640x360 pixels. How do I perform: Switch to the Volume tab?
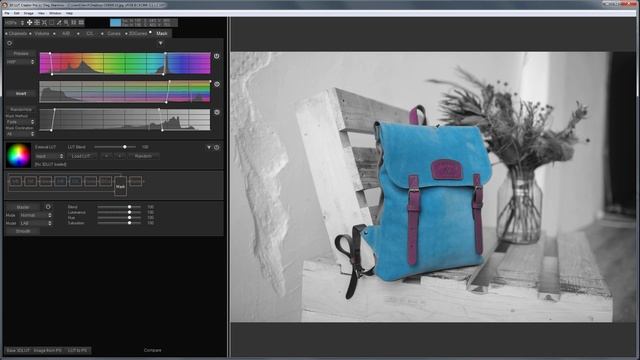pyautogui.click(x=42, y=33)
